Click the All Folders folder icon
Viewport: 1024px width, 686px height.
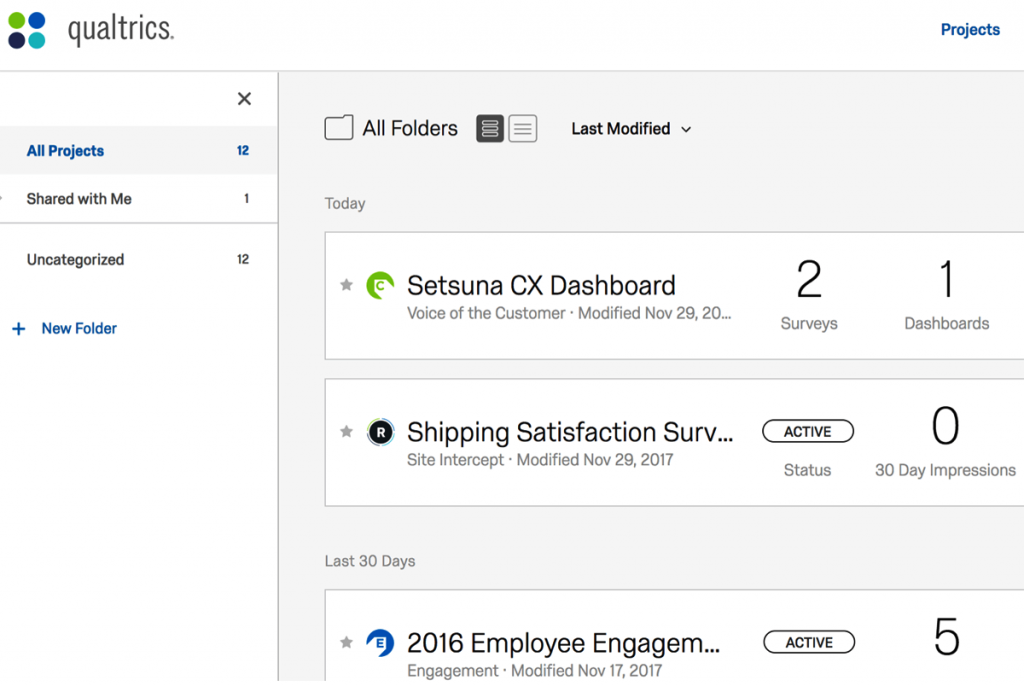point(339,128)
